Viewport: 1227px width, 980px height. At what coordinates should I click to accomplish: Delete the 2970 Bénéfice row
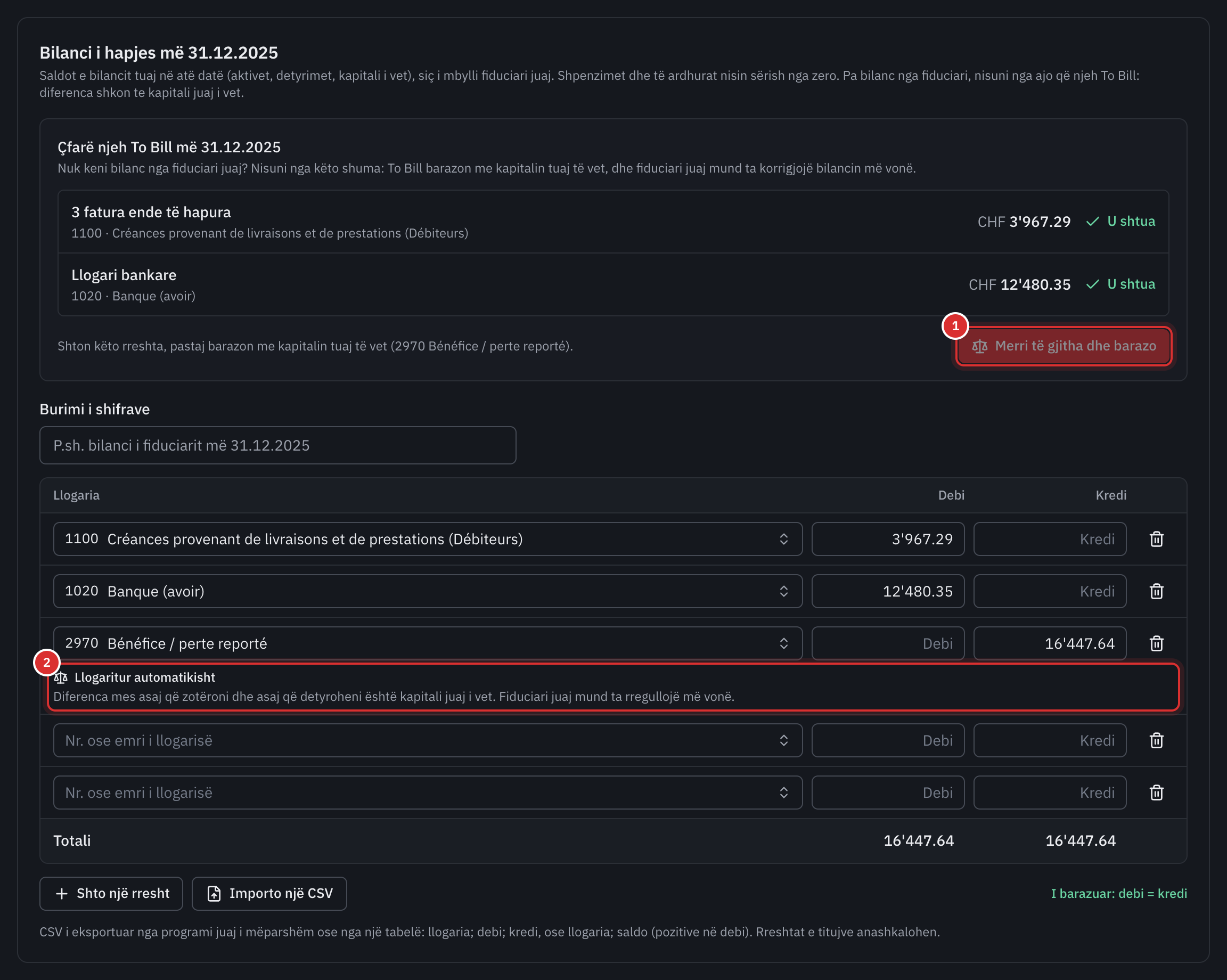1156,644
